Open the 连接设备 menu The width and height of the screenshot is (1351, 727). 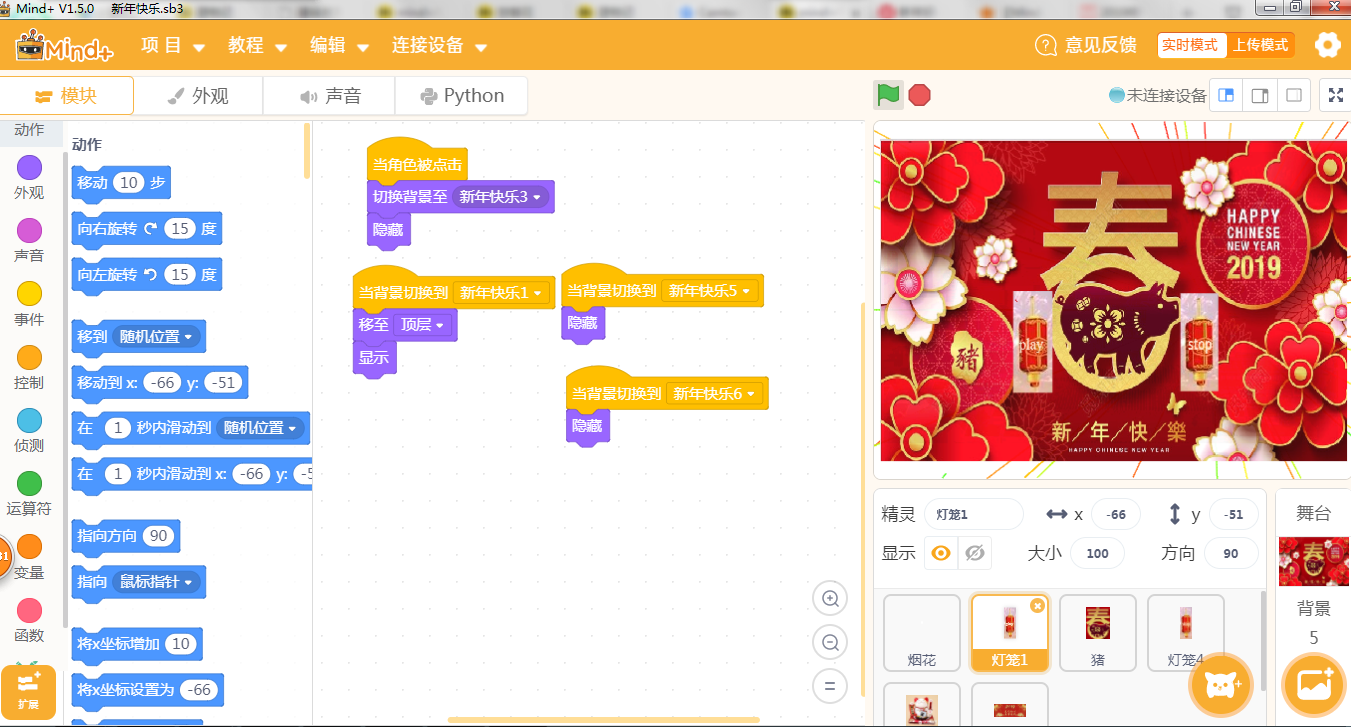(x=439, y=46)
